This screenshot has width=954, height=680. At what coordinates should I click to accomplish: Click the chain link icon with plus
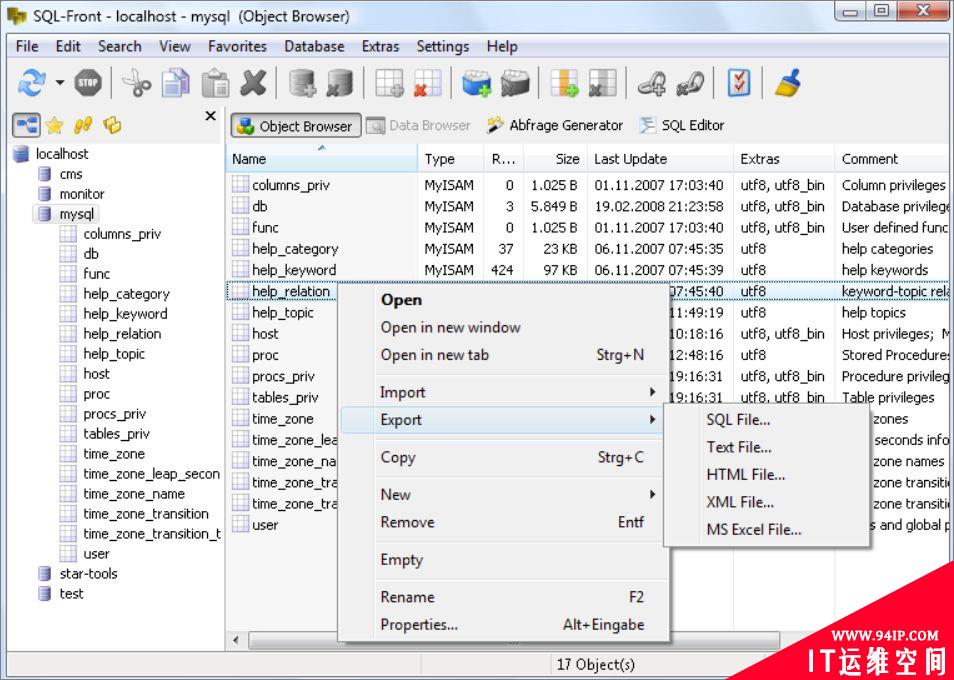point(652,83)
